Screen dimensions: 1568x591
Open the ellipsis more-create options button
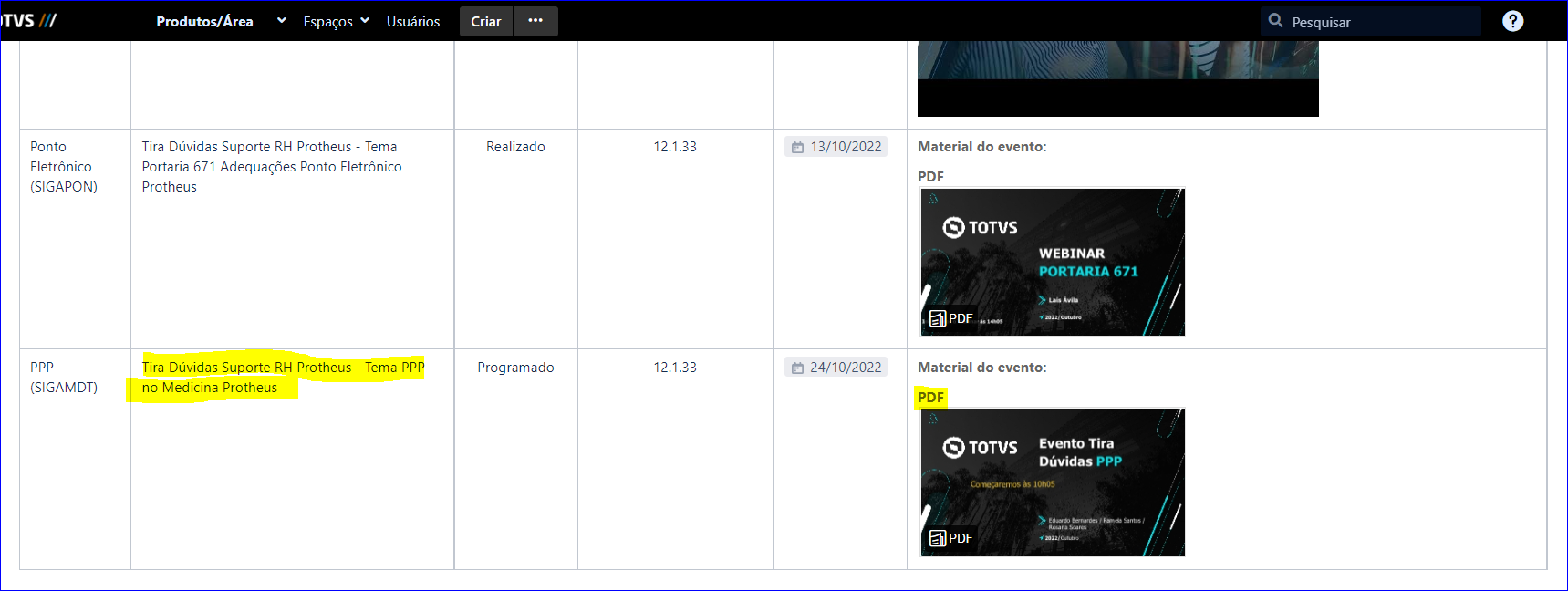point(535,21)
